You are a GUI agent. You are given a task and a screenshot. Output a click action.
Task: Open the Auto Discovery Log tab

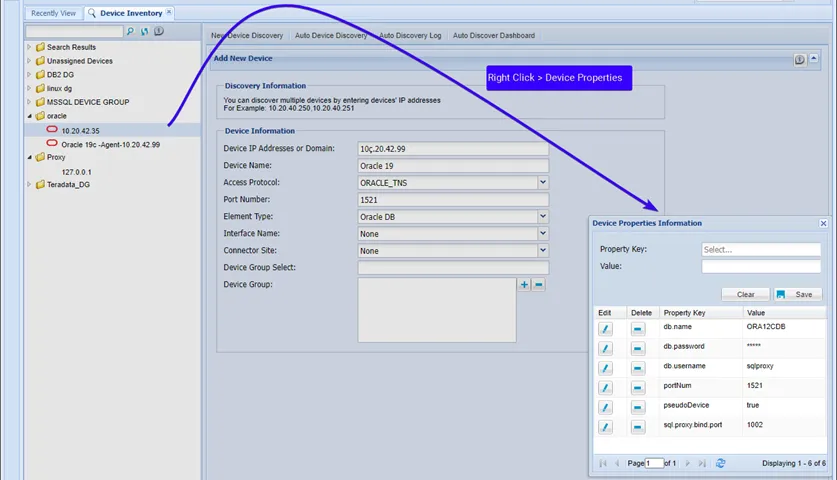coord(410,36)
